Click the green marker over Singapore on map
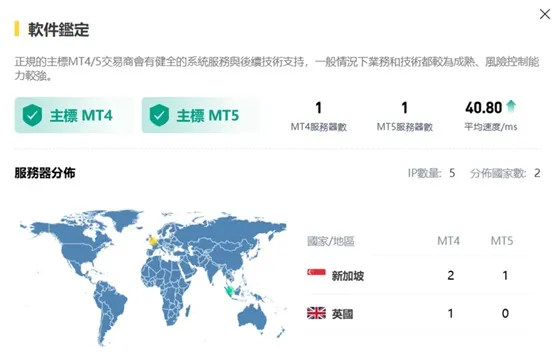The height and width of the screenshot is (364, 553). click(x=230, y=291)
